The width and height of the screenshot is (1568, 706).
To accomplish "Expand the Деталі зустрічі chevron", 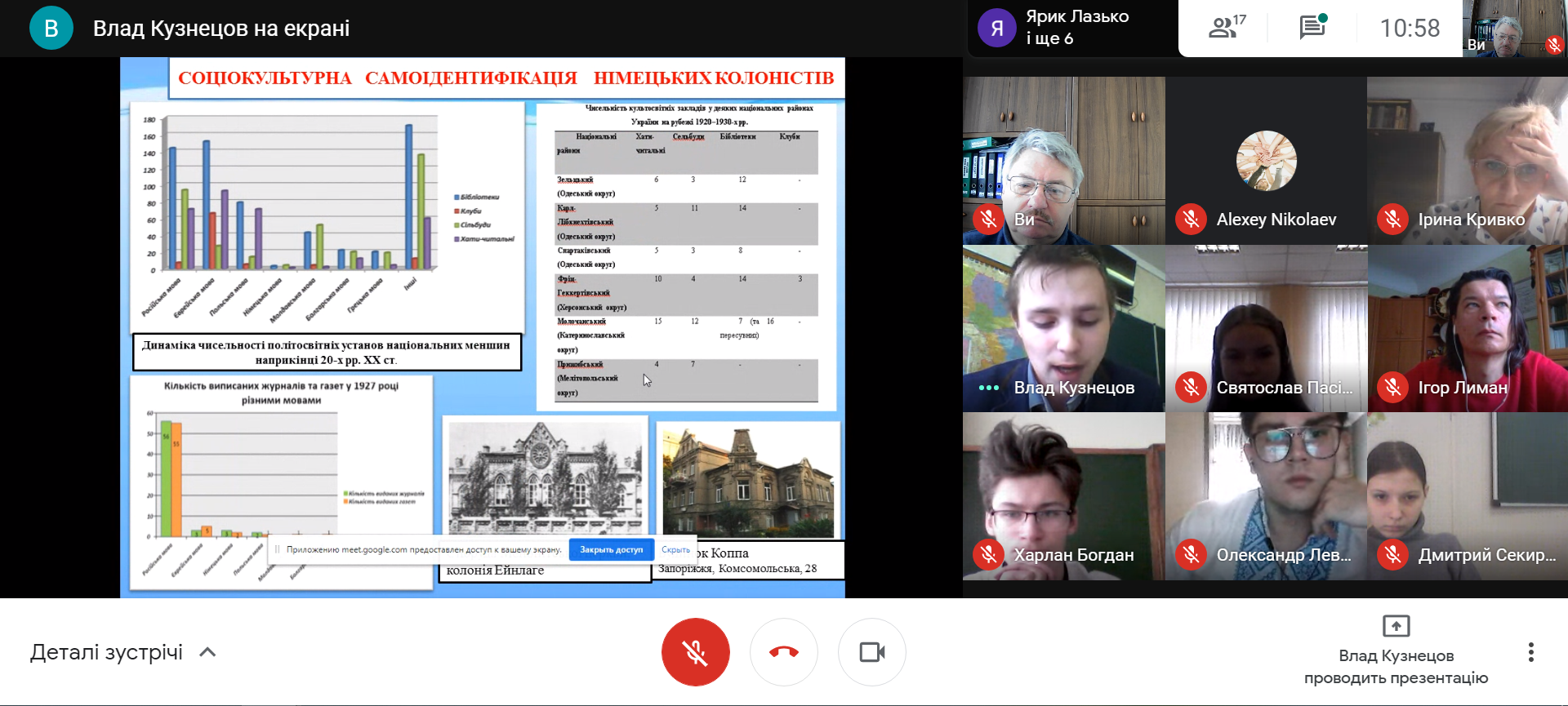I will (208, 652).
